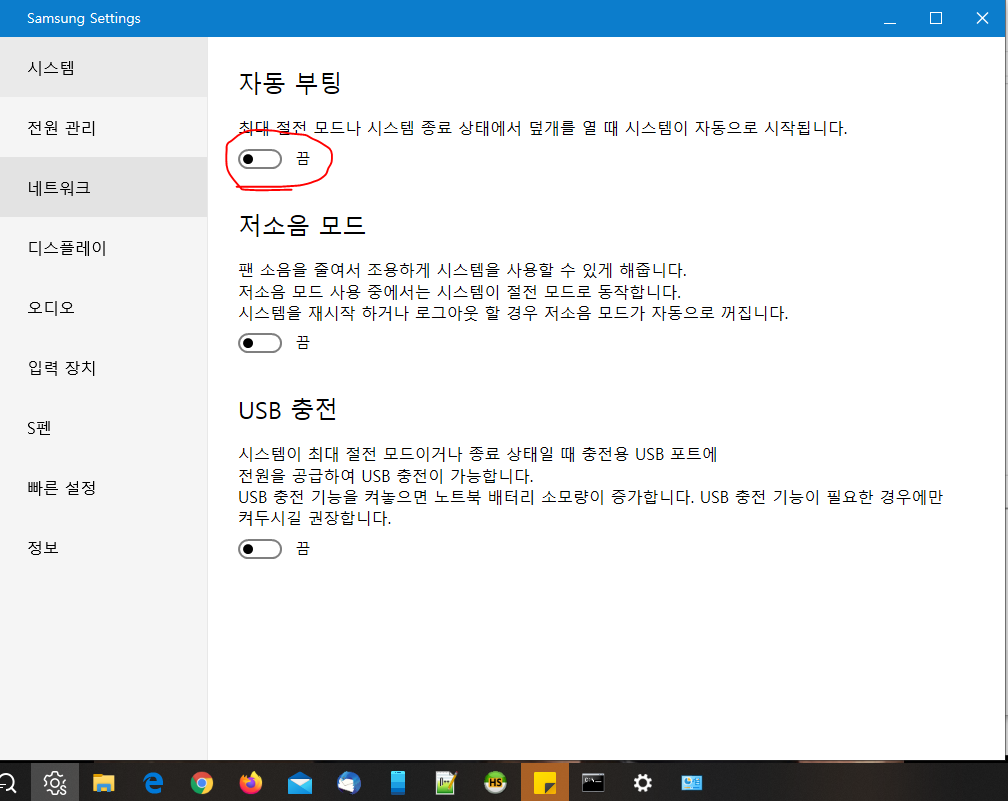Open the 시스템 section in sidebar
Image resolution: width=1008 pixels, height=801 pixels.
click(104, 68)
